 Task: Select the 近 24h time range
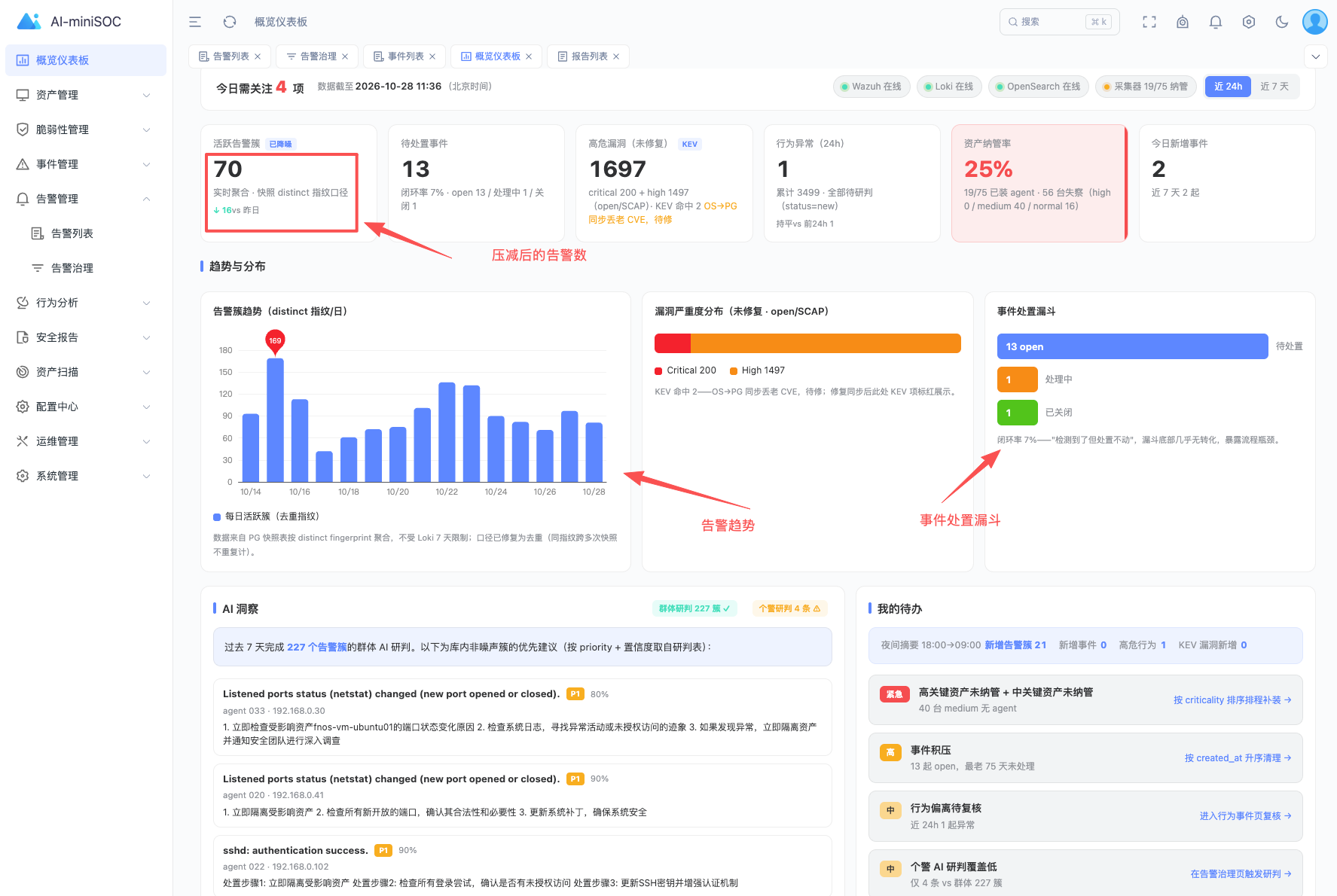tap(1228, 87)
